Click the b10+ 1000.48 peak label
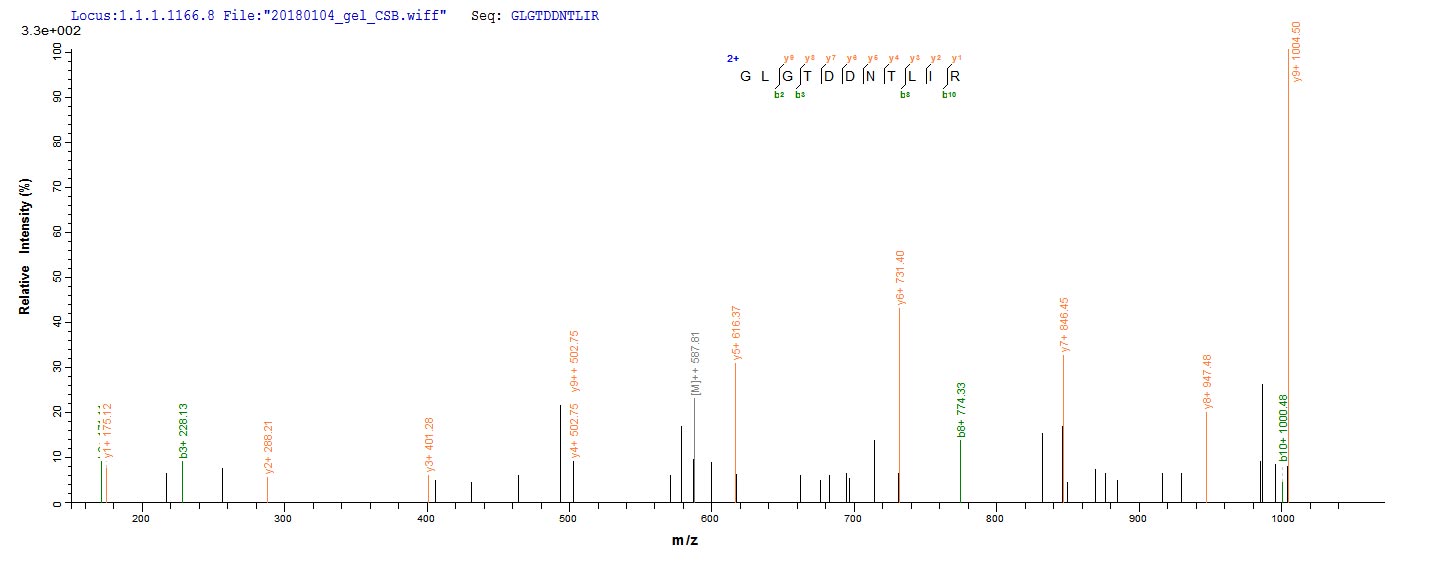Viewport: 1436px width, 562px height. pos(1283,428)
